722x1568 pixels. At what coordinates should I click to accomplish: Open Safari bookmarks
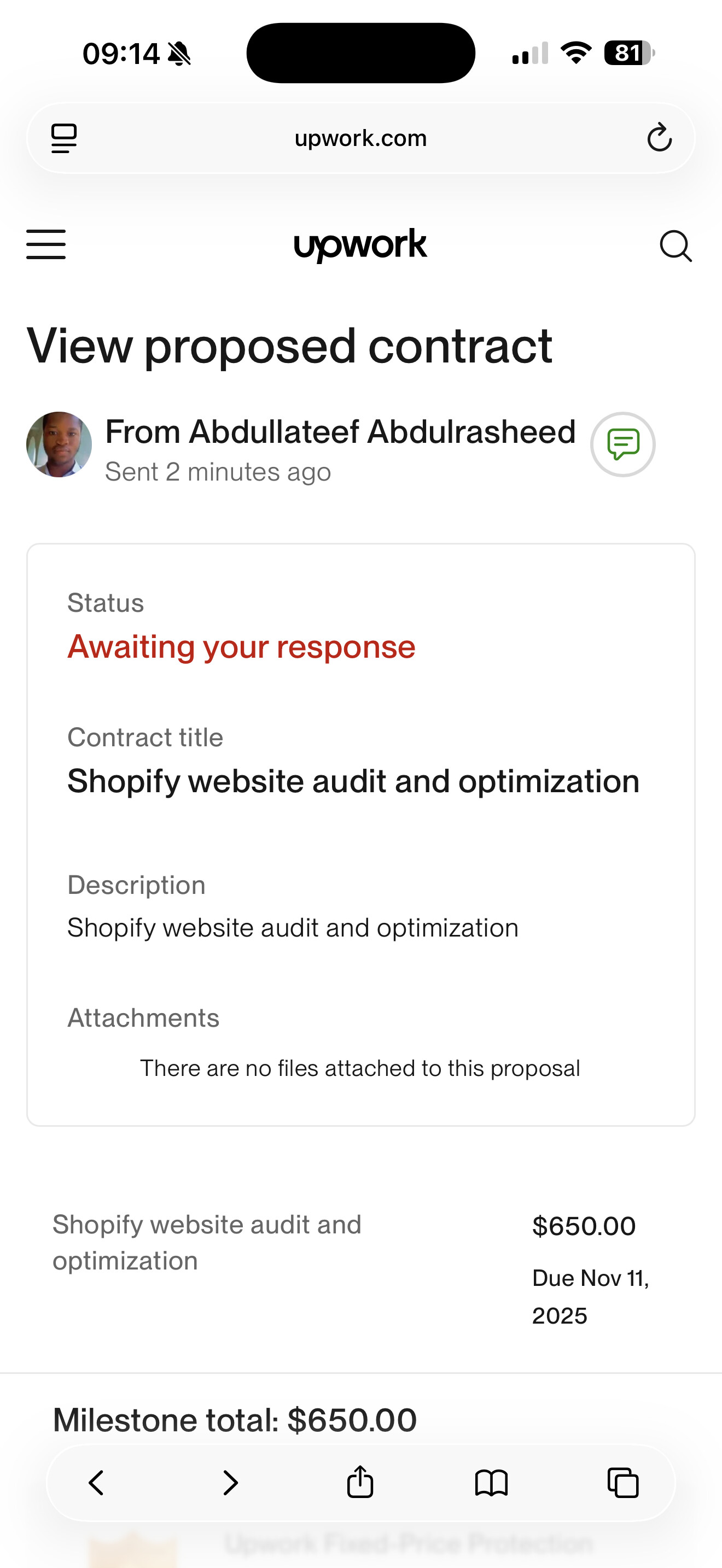[491, 1482]
